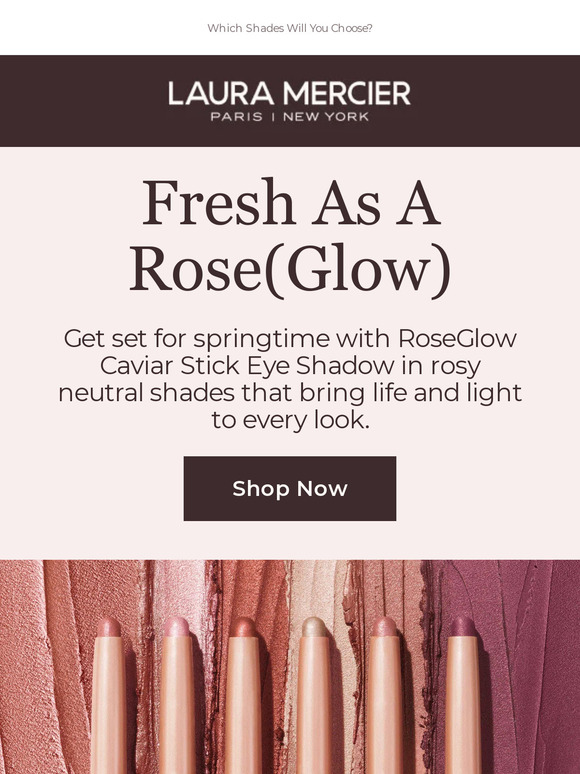Click the plum purple tipped eye shadow stick

coord(464,695)
